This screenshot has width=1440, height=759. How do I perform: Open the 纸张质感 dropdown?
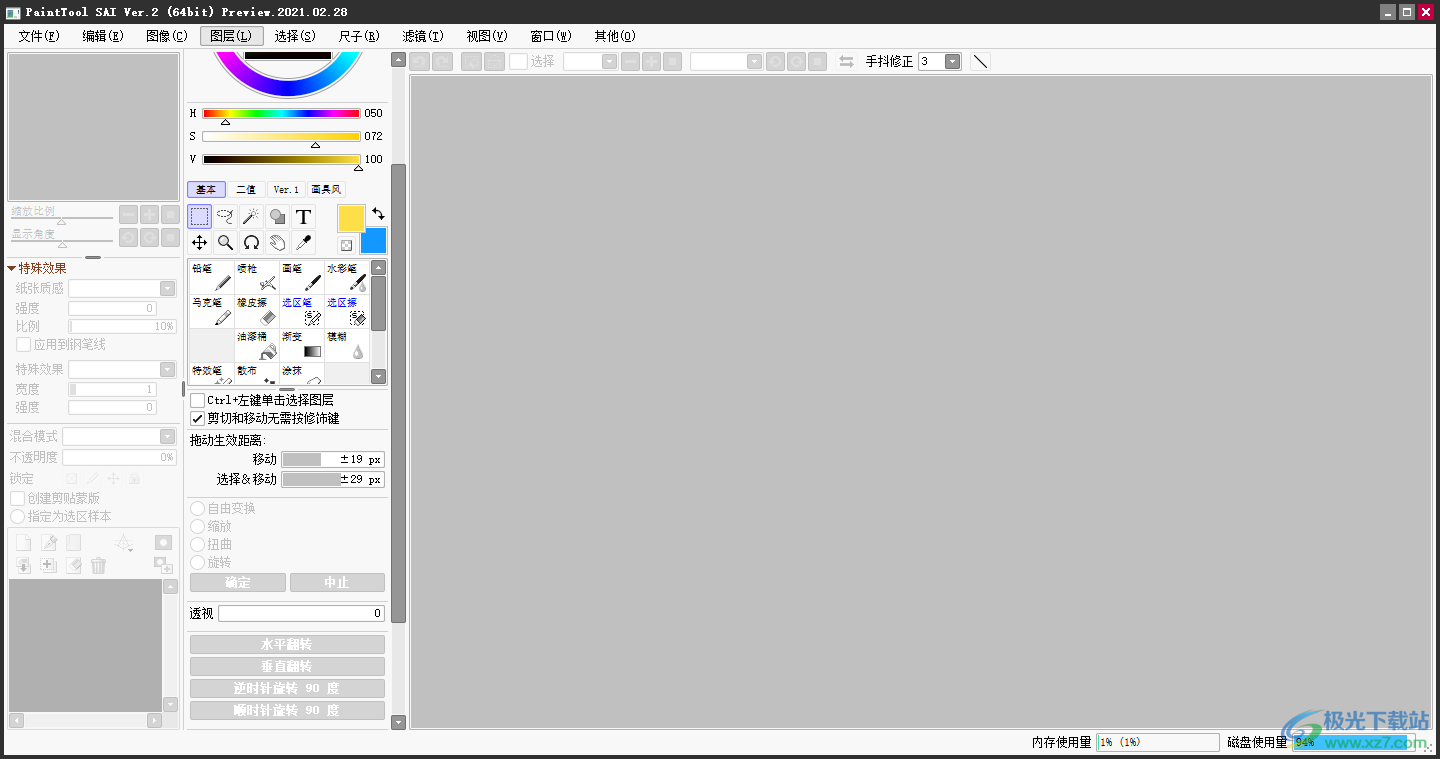tap(167, 288)
